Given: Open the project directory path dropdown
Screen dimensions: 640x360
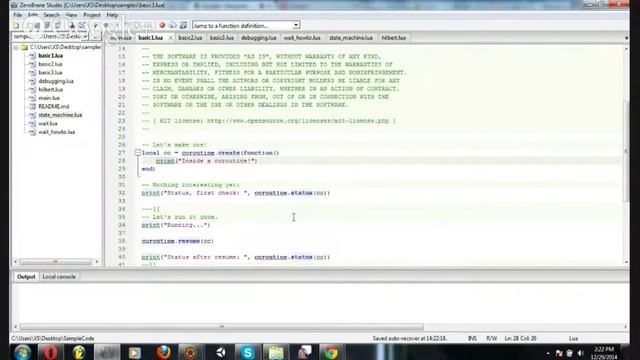Looking at the screenshot, I should point(51,36).
